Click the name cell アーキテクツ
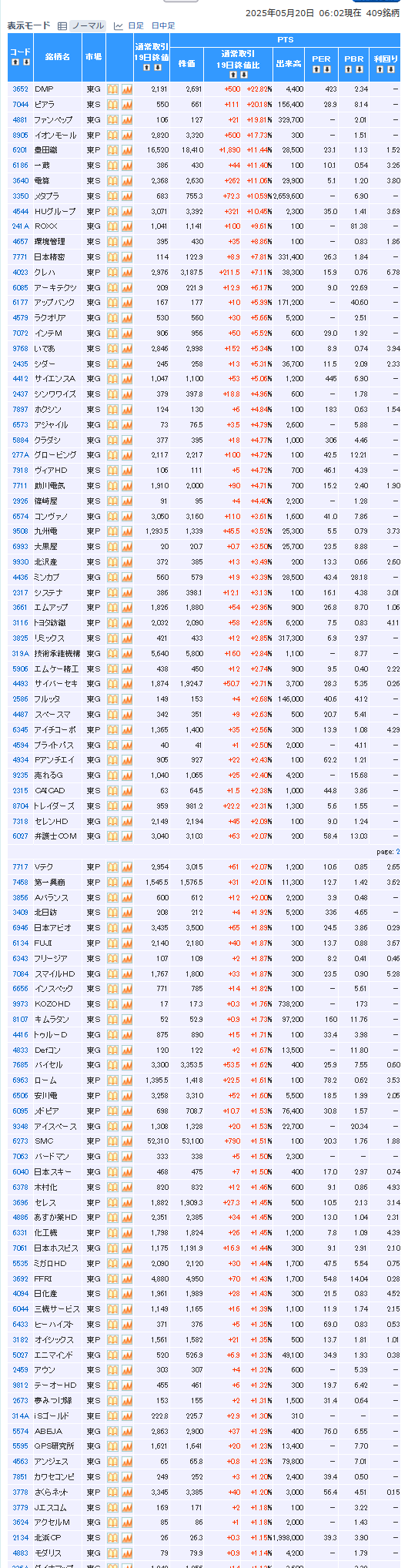The image size is (408, 1568). (58, 287)
